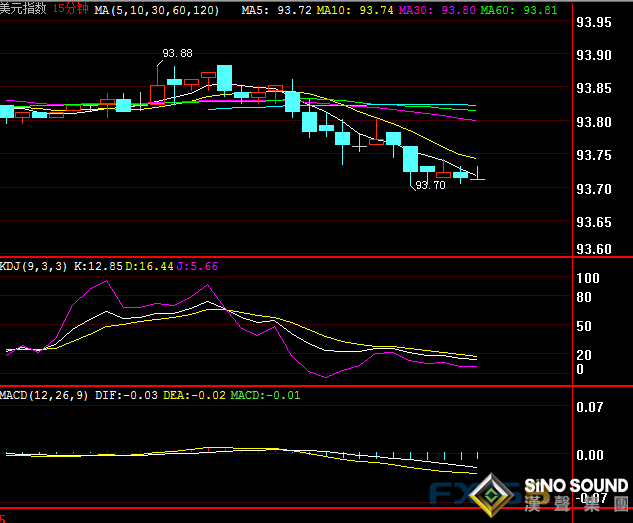Open the KDJ(9,3,3) indicator settings label
633x523 pixels.
click(x=36, y=266)
